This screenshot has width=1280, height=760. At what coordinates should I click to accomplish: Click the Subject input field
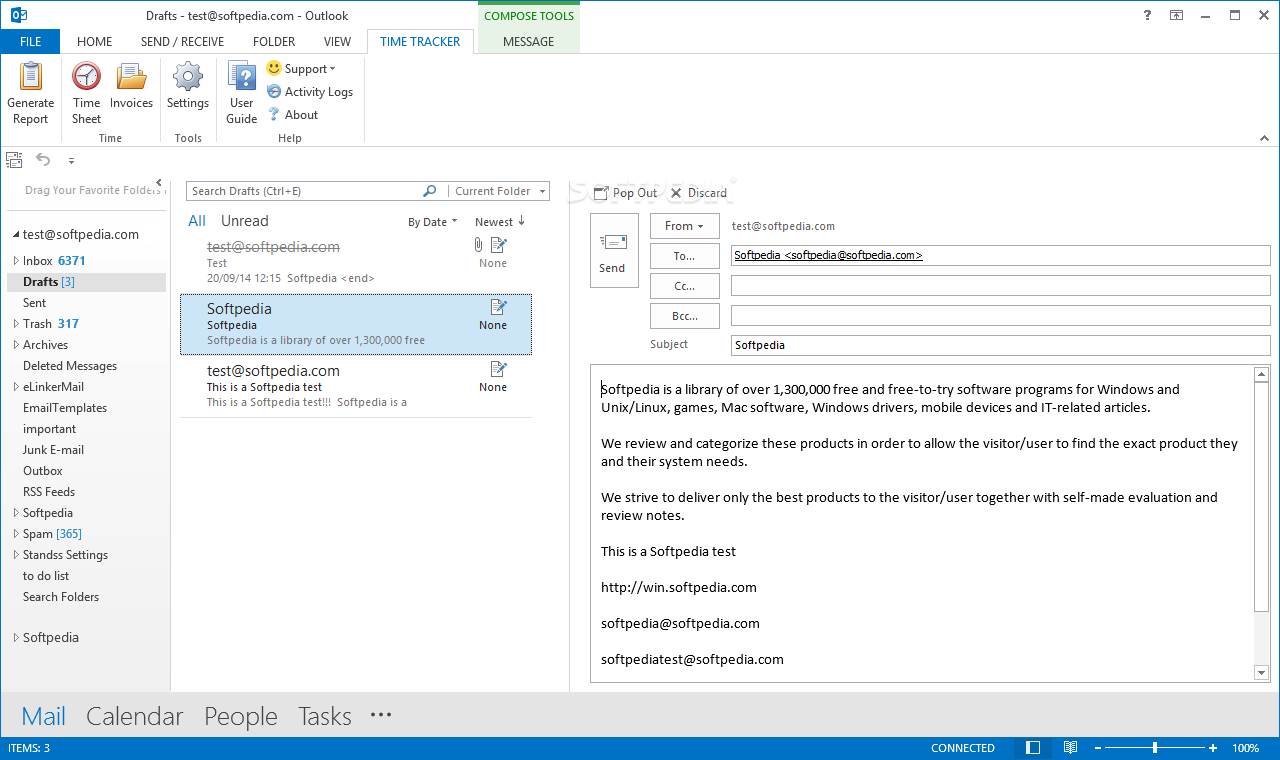point(1000,345)
